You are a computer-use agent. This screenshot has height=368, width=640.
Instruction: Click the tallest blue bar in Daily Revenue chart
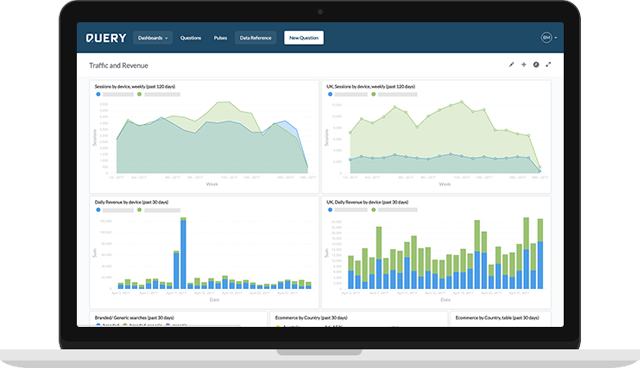pyautogui.click(x=183, y=255)
